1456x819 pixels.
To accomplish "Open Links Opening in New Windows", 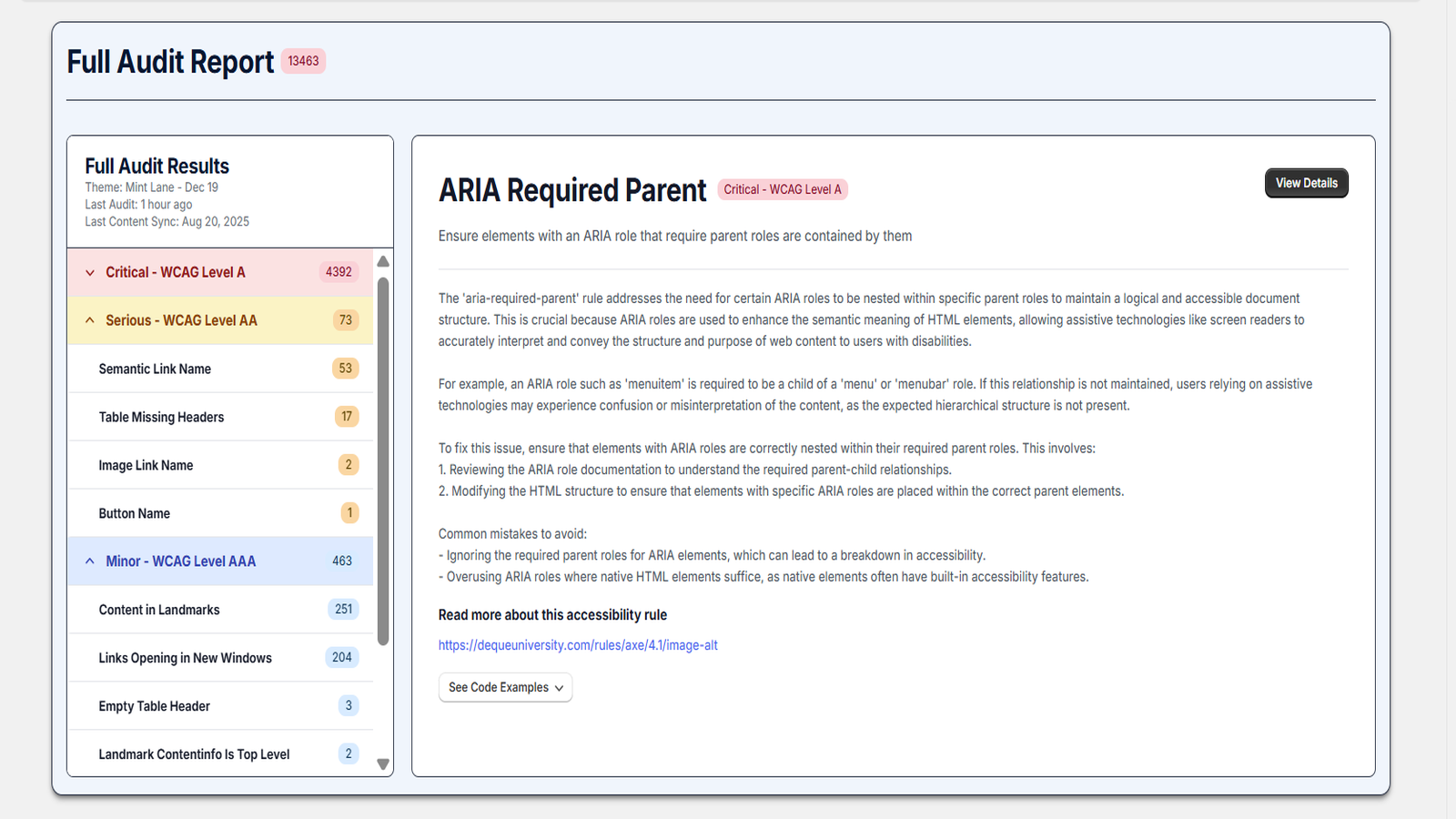I will coord(185,658).
